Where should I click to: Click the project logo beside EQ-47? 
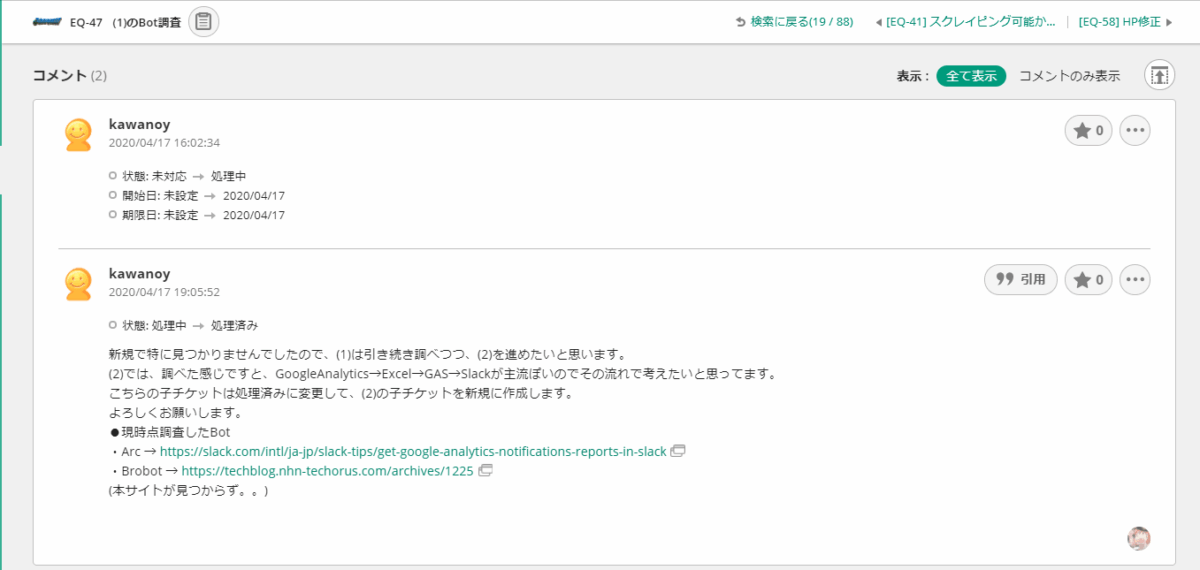pyautogui.click(x=47, y=21)
